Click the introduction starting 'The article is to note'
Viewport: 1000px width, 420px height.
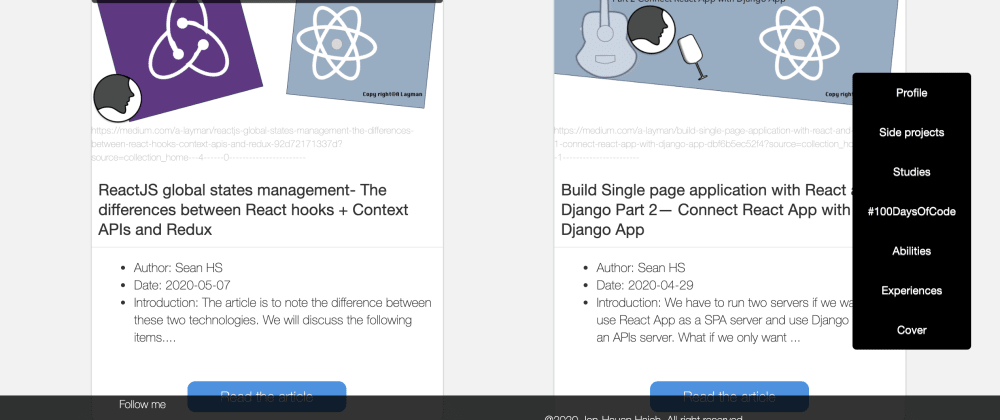[283, 320]
